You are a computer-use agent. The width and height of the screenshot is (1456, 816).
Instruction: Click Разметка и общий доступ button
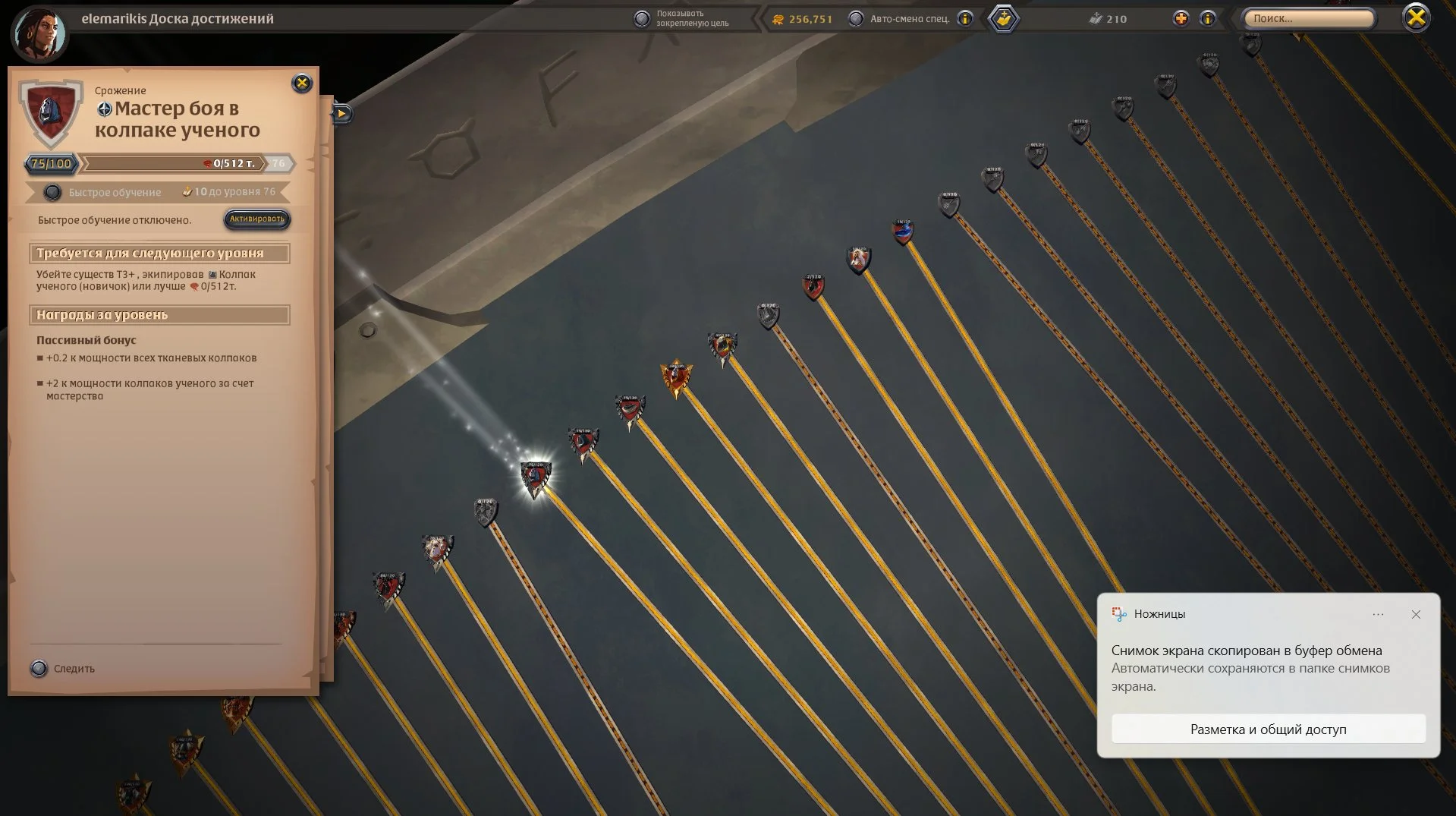click(1269, 729)
